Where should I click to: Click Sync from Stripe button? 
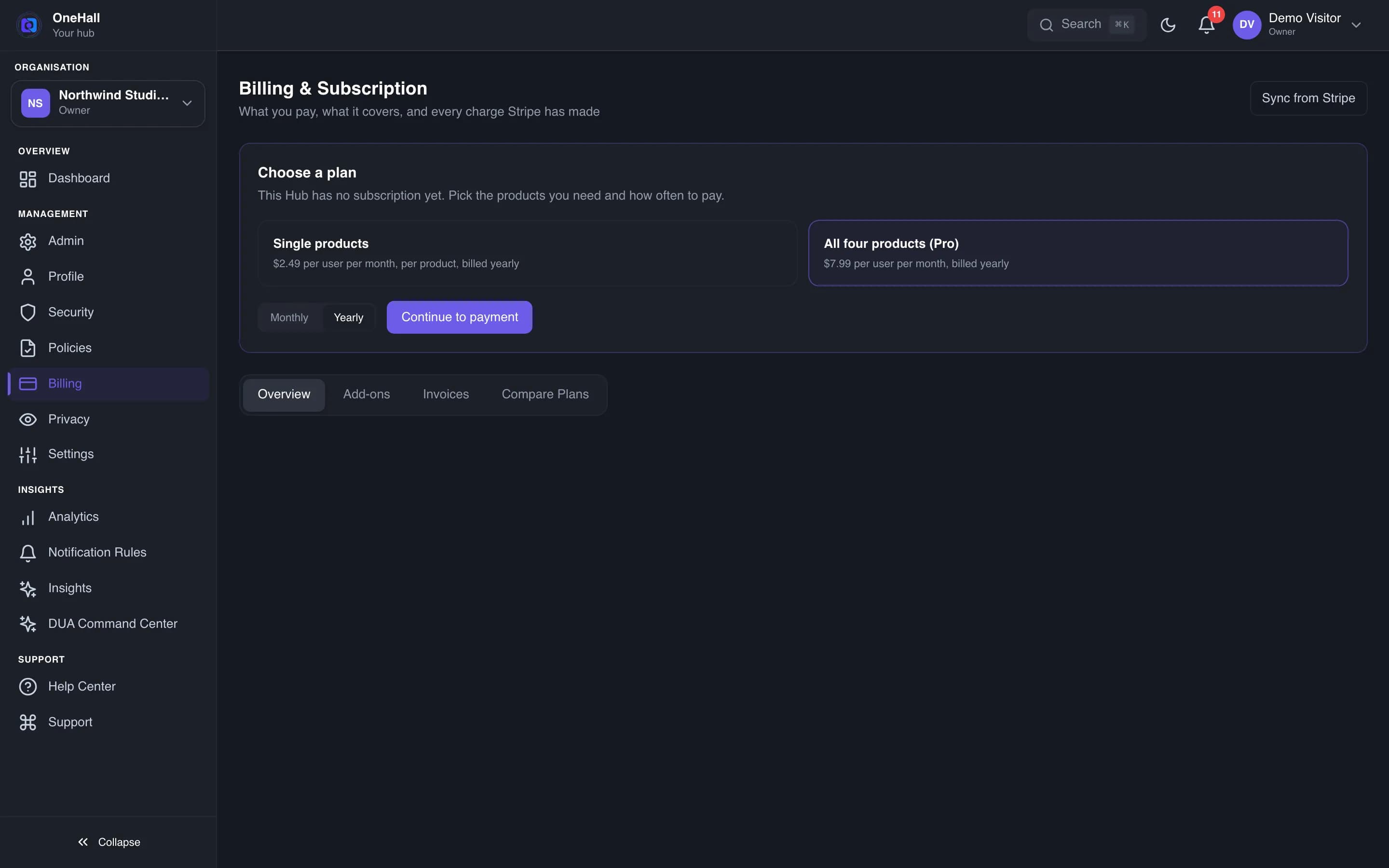point(1308,98)
